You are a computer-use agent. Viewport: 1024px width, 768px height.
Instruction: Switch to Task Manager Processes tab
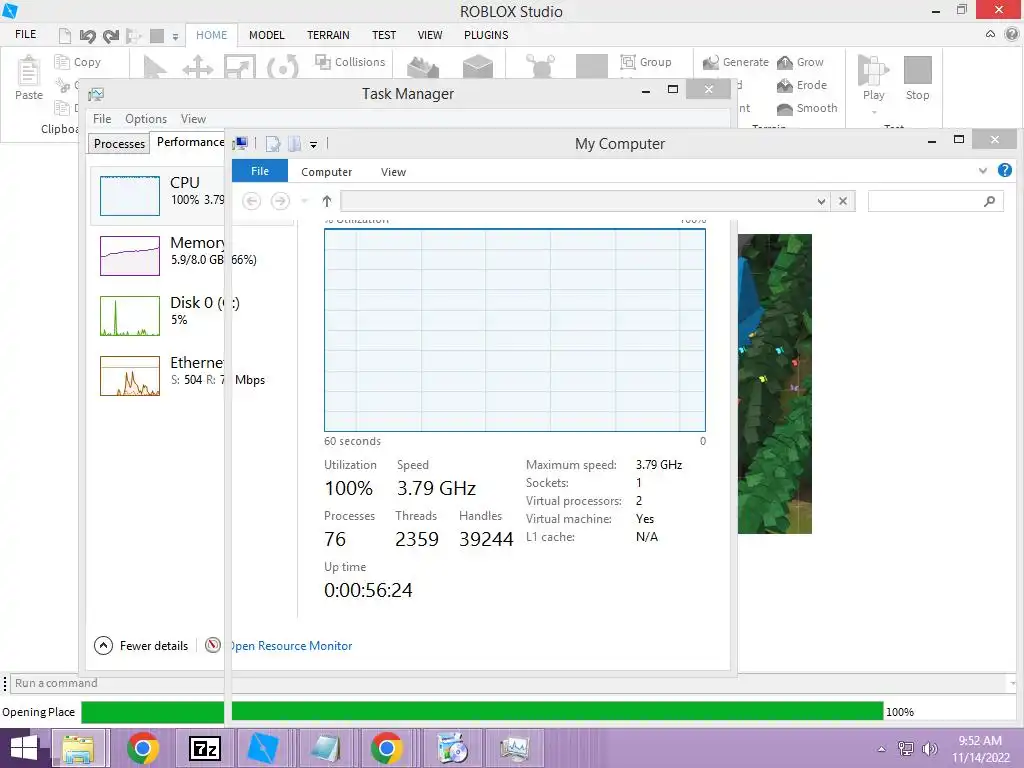click(x=119, y=144)
